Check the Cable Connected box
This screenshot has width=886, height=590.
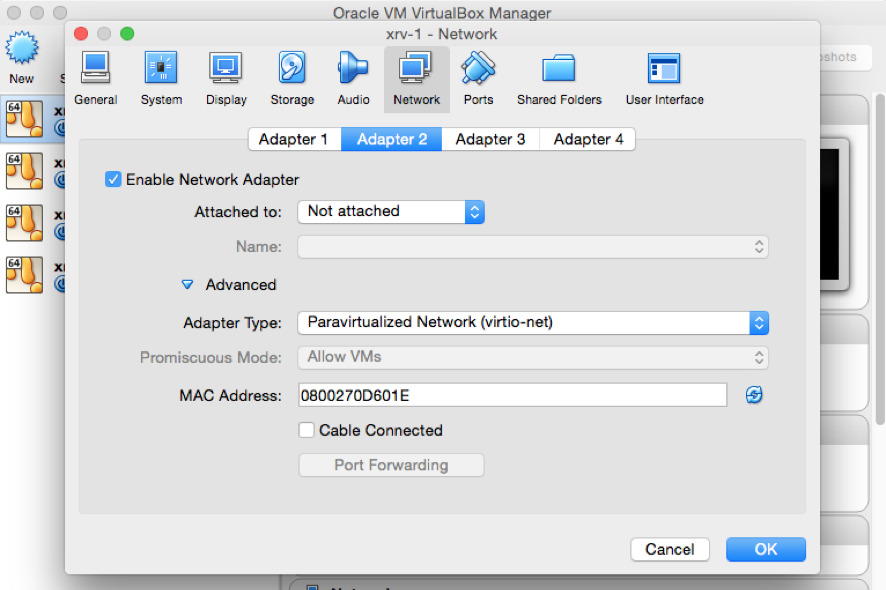coord(306,430)
